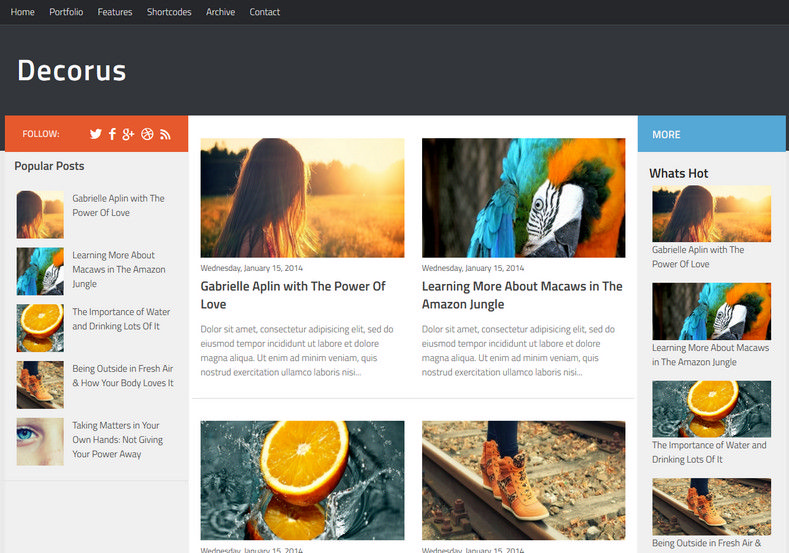Click the MORE sidebar header
789x553 pixels.
pyautogui.click(x=712, y=134)
